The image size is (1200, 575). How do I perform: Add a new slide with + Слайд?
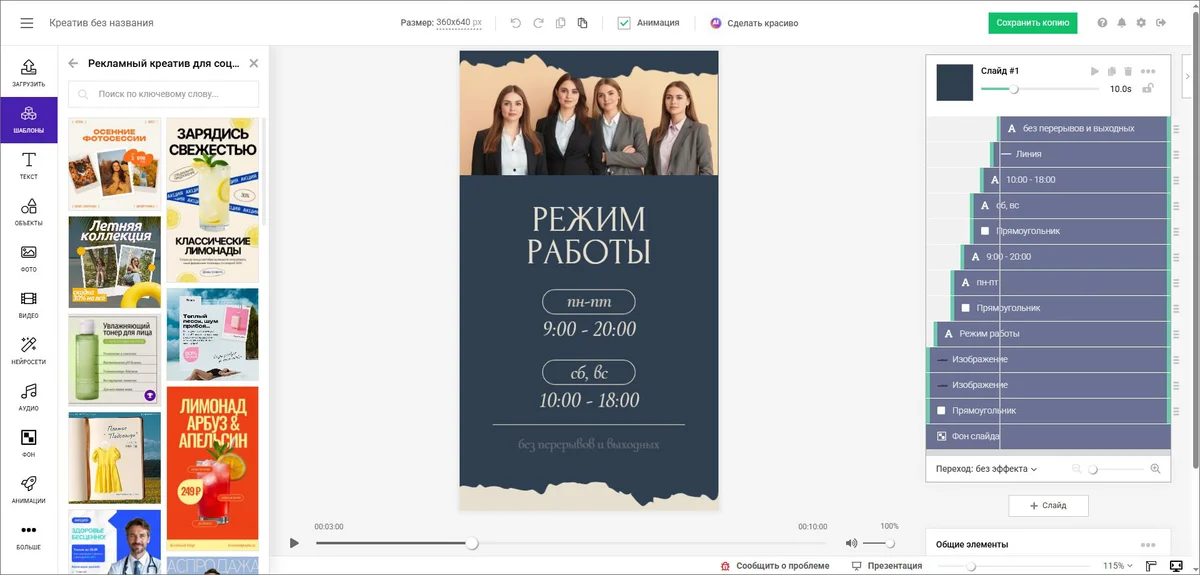[x=1048, y=506]
